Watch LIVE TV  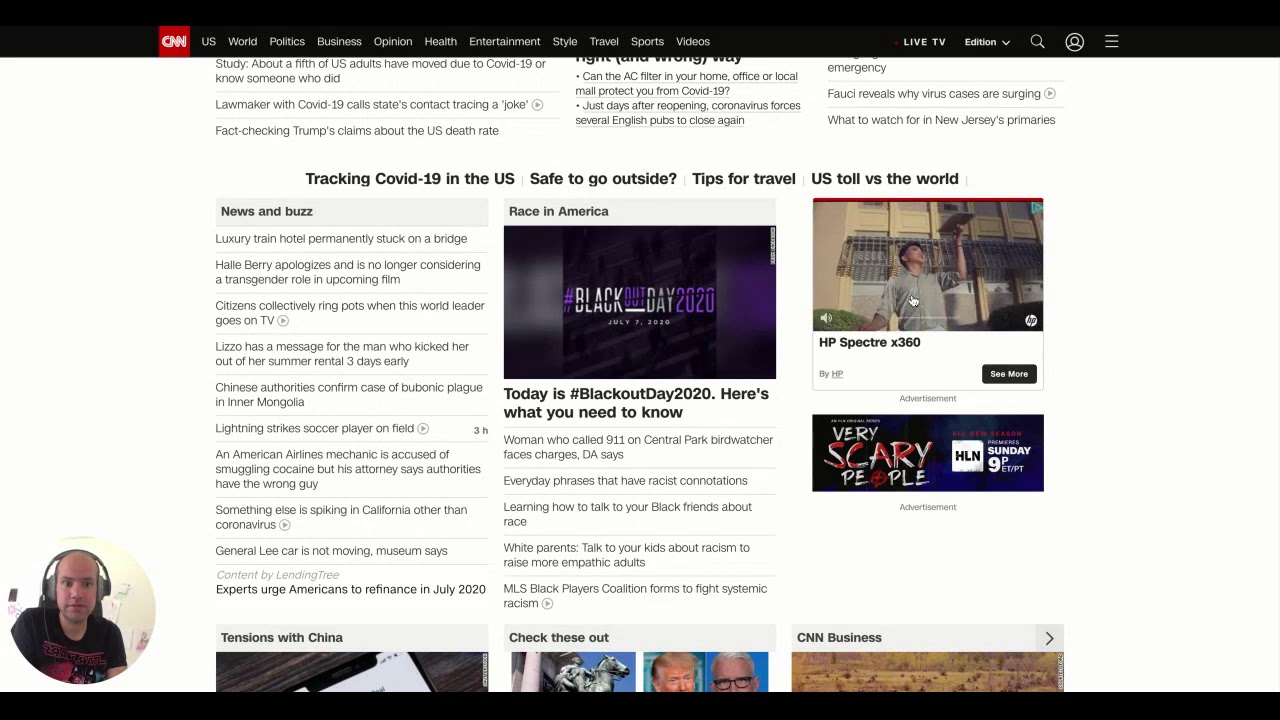[x=922, y=42]
